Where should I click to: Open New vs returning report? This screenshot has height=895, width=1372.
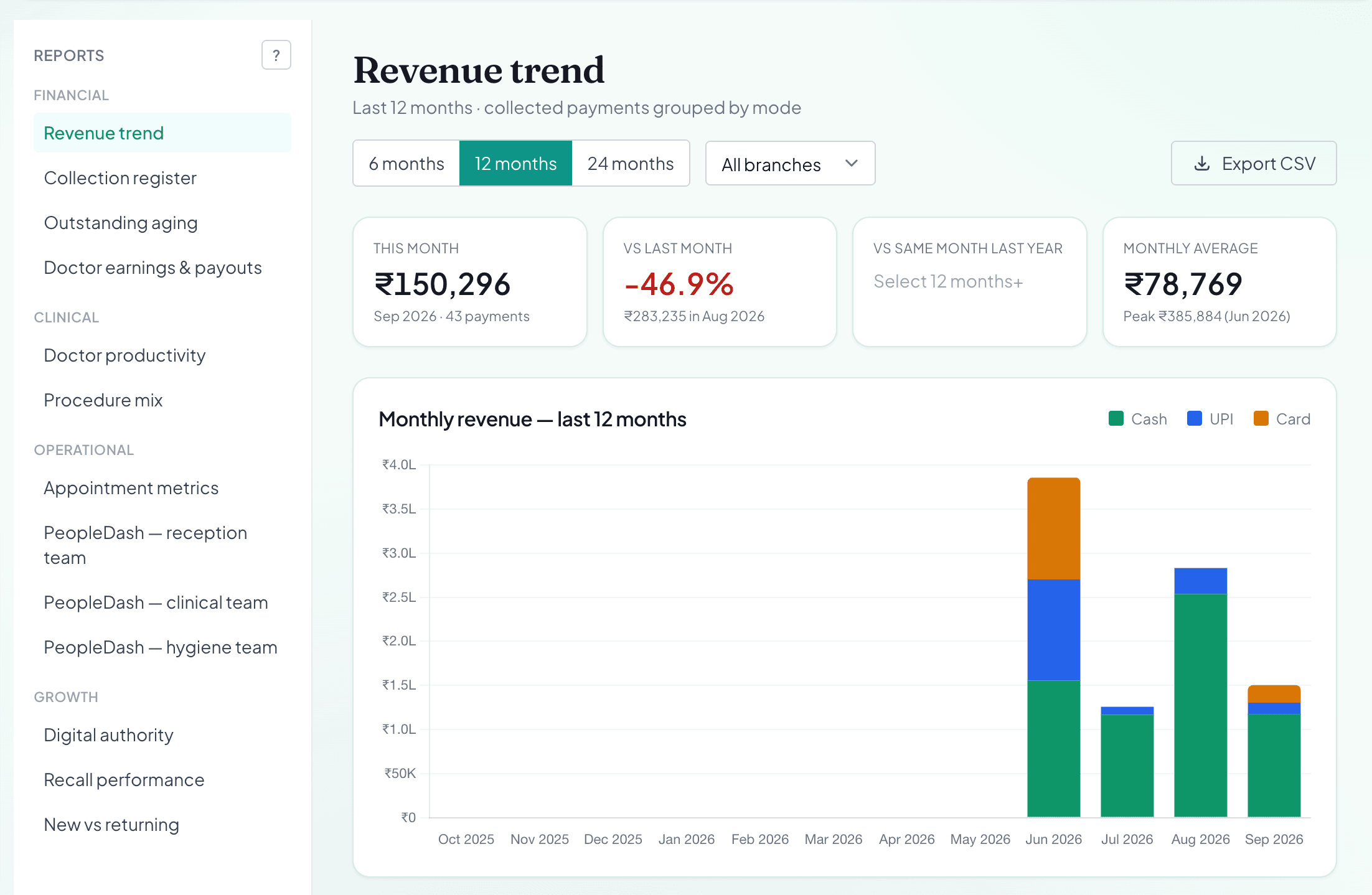[162, 825]
